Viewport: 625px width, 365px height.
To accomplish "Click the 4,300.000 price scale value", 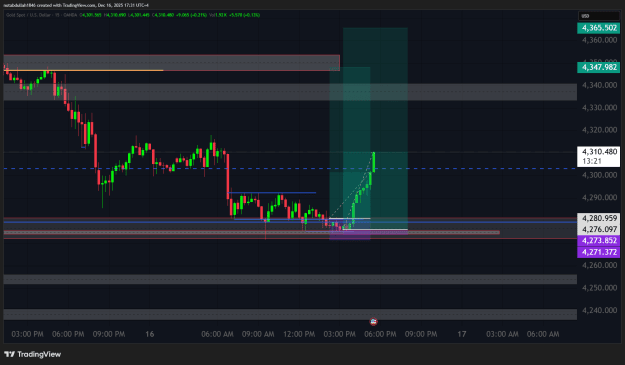I will point(599,175).
